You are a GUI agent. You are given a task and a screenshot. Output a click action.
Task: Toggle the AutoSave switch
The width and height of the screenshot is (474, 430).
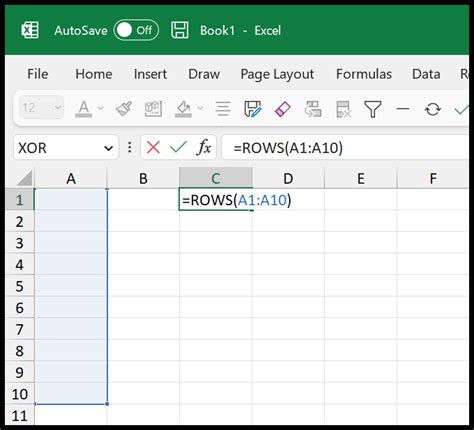(136, 30)
